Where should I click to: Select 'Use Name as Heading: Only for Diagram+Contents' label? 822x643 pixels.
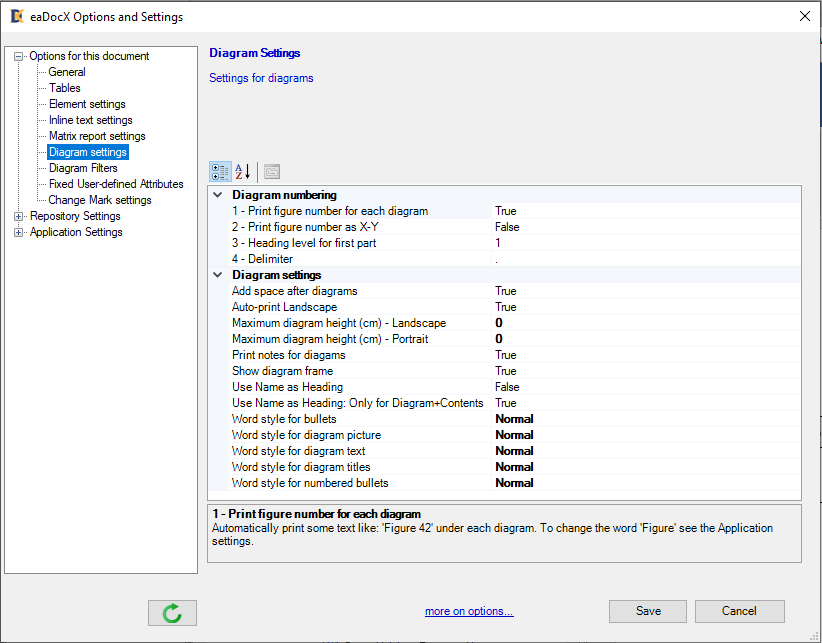358,403
